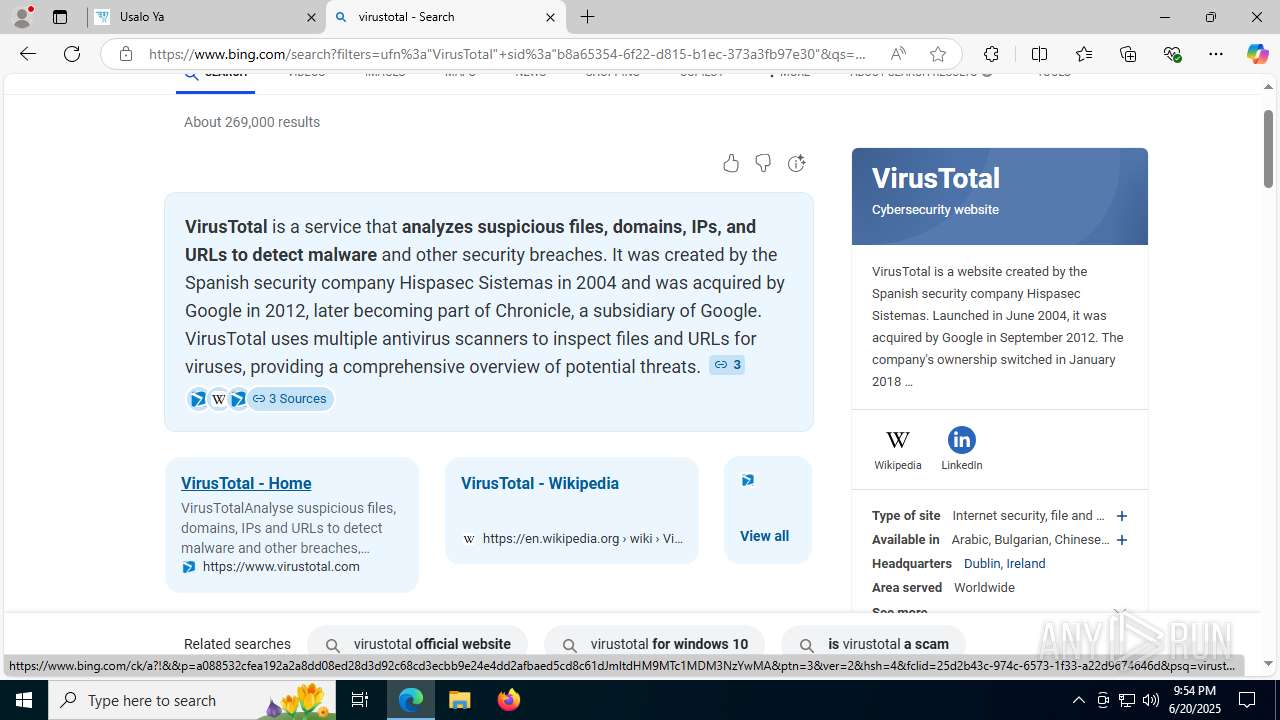Open Microsoft Edge from taskbar

coord(411,700)
